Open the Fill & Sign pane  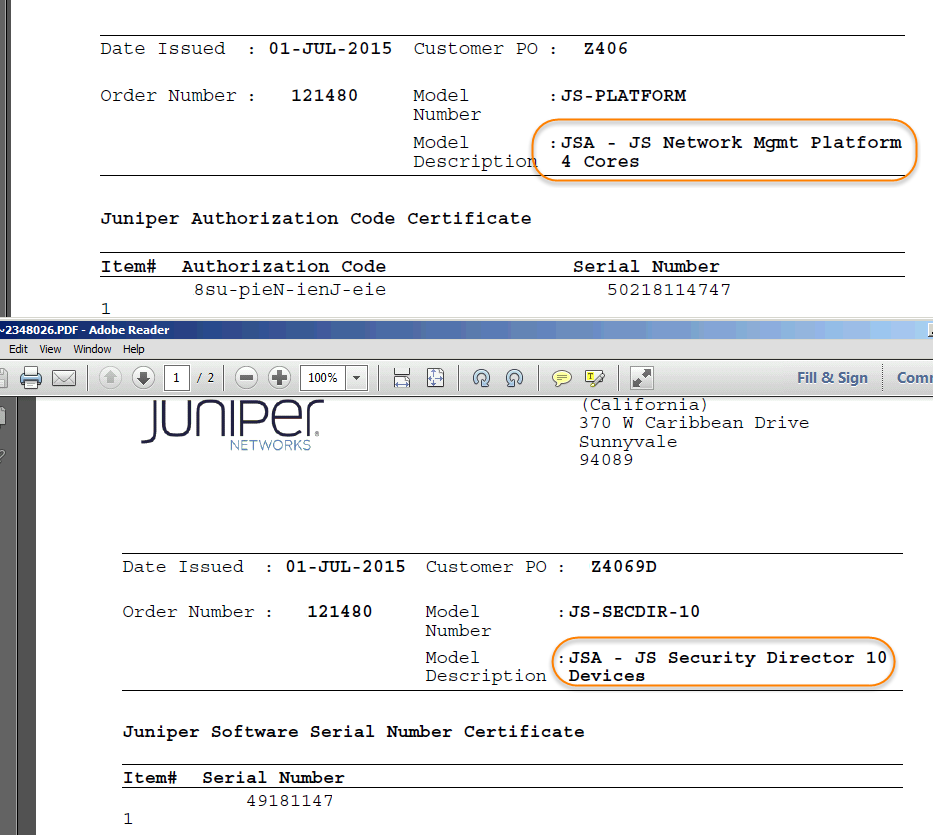click(832, 378)
